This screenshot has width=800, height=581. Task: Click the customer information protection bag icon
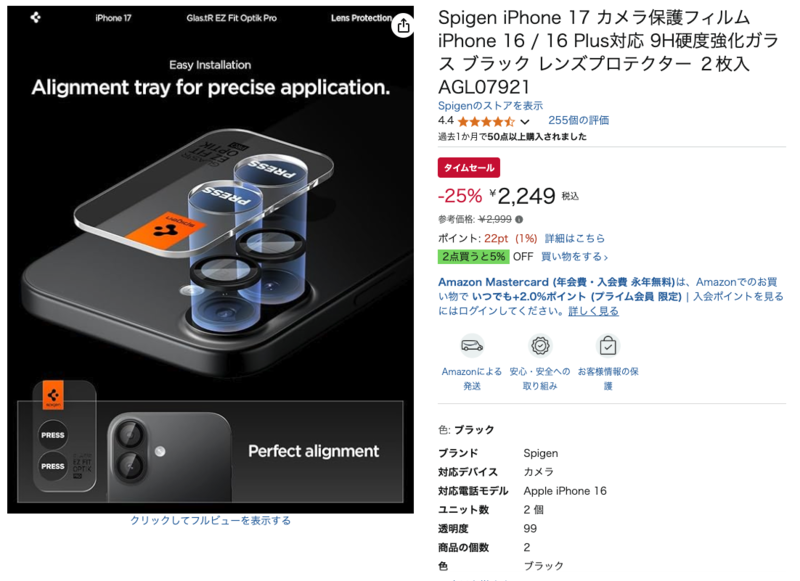pyautogui.click(x=608, y=346)
